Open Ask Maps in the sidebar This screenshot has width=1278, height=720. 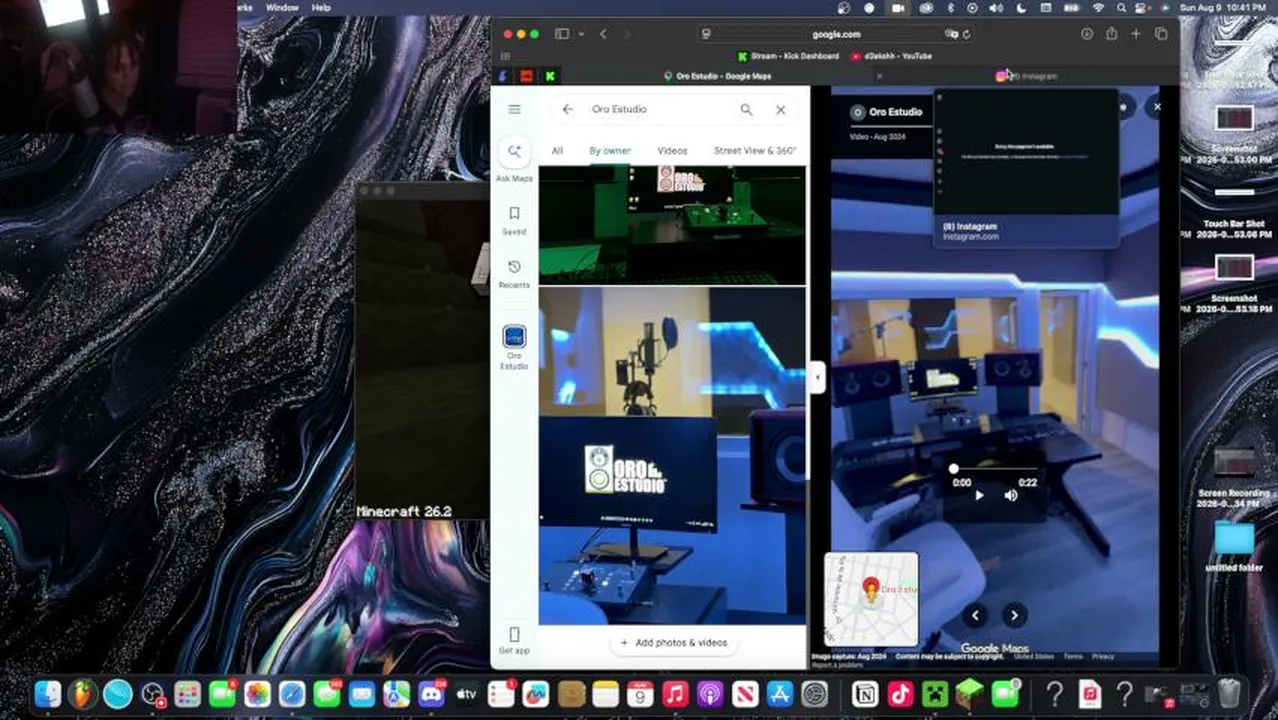(514, 159)
